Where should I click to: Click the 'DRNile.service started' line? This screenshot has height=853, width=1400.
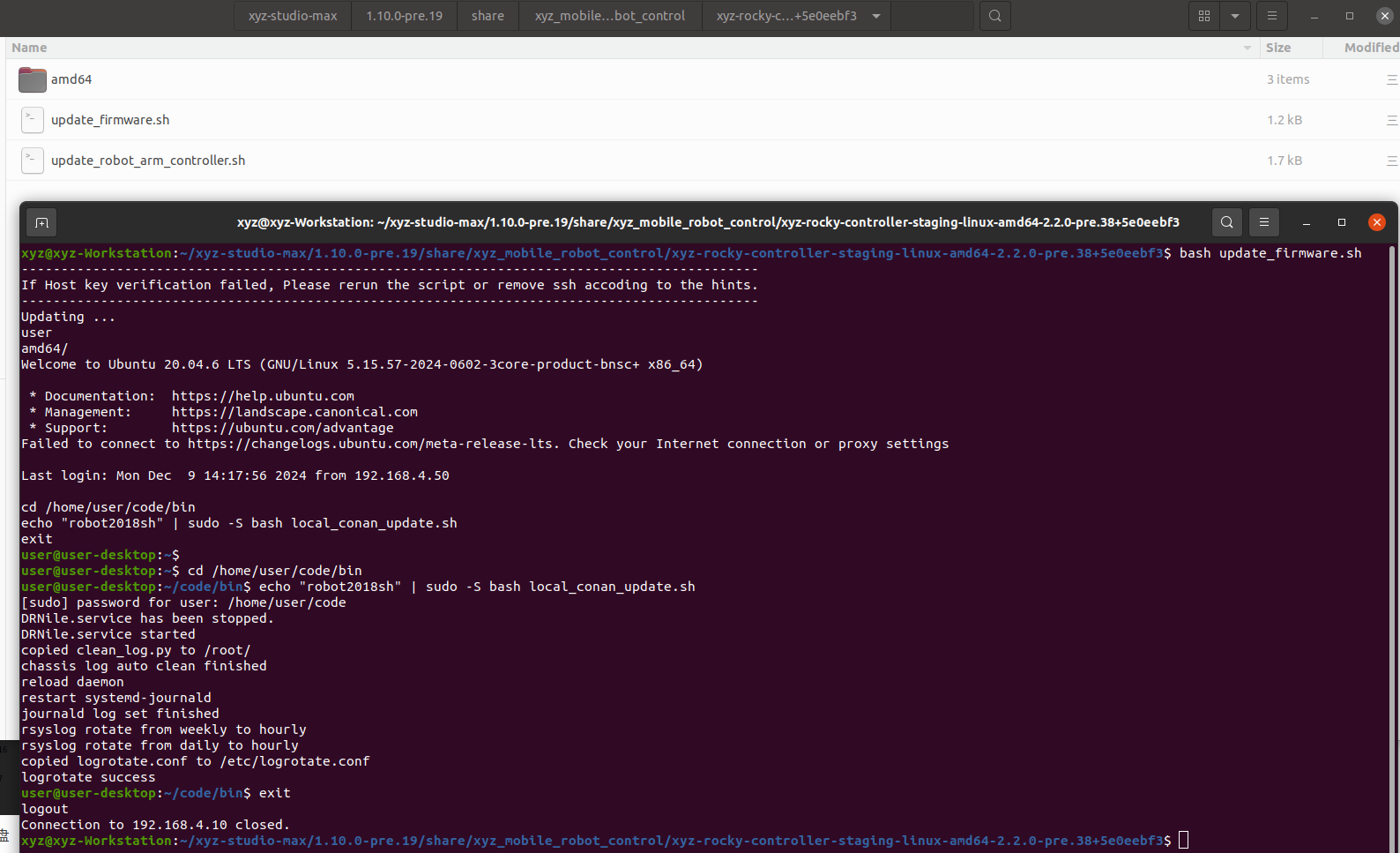tap(108, 634)
